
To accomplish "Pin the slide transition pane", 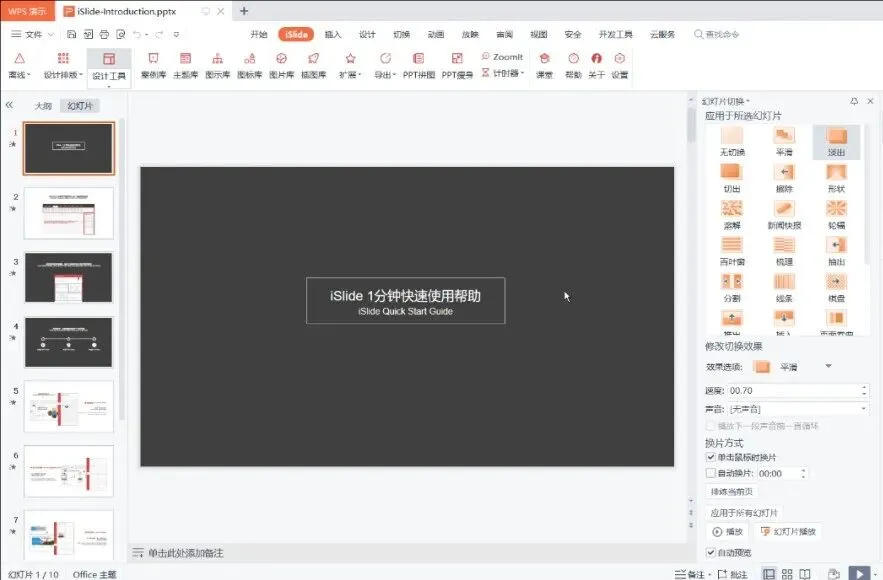I will (854, 101).
